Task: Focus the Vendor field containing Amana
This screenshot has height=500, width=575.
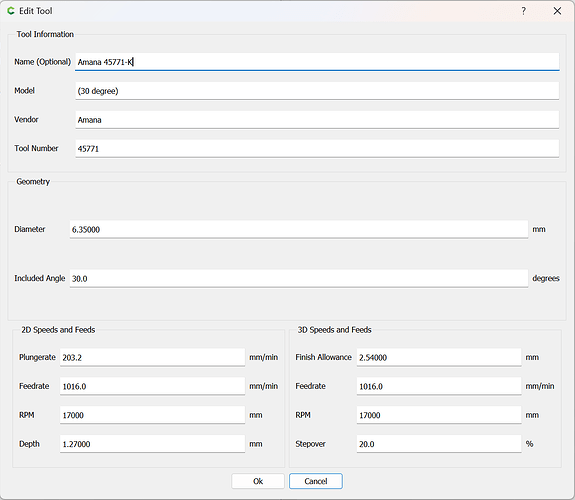Action: point(317,120)
